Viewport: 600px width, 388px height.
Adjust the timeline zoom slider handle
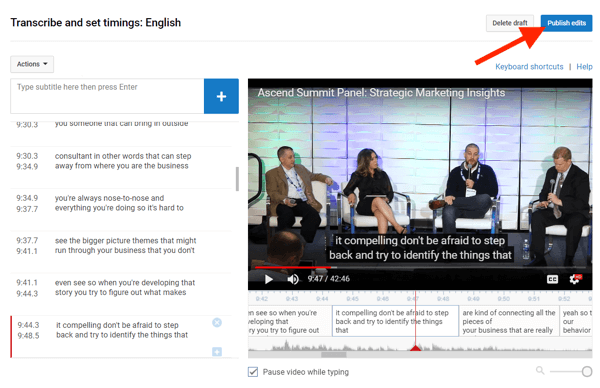click(587, 371)
